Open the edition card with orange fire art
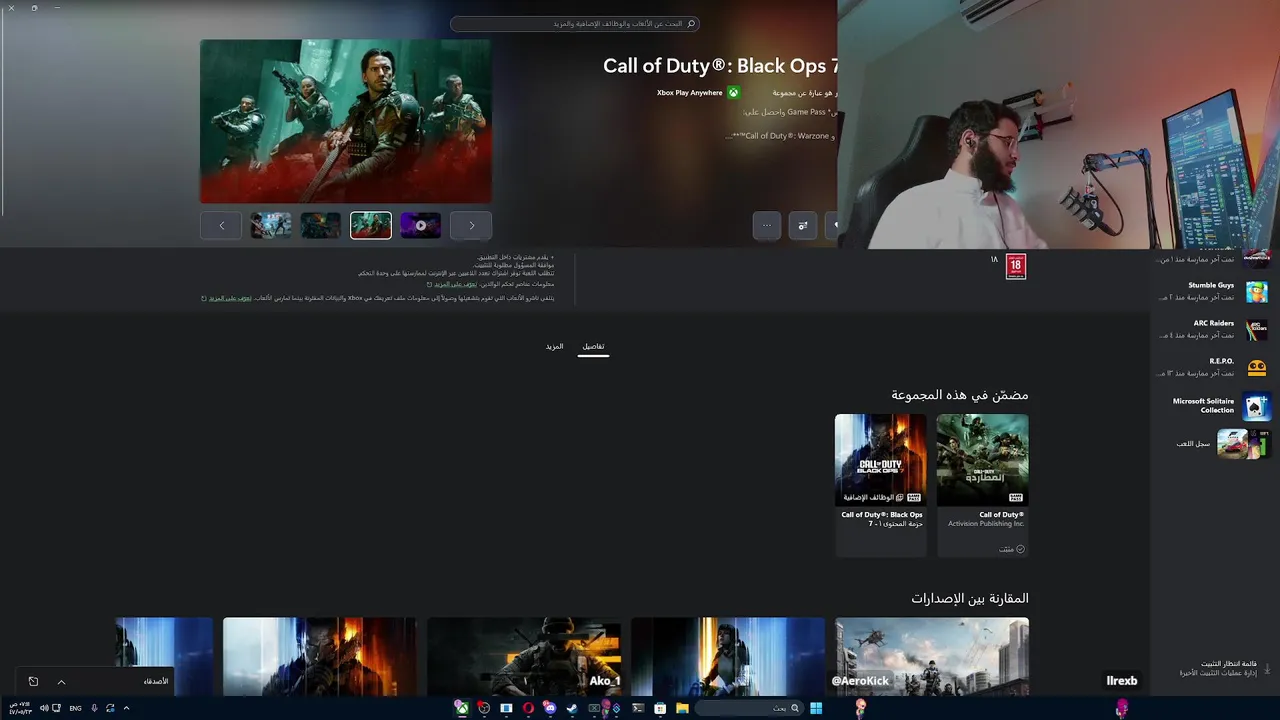This screenshot has width=1280, height=720. point(320,656)
